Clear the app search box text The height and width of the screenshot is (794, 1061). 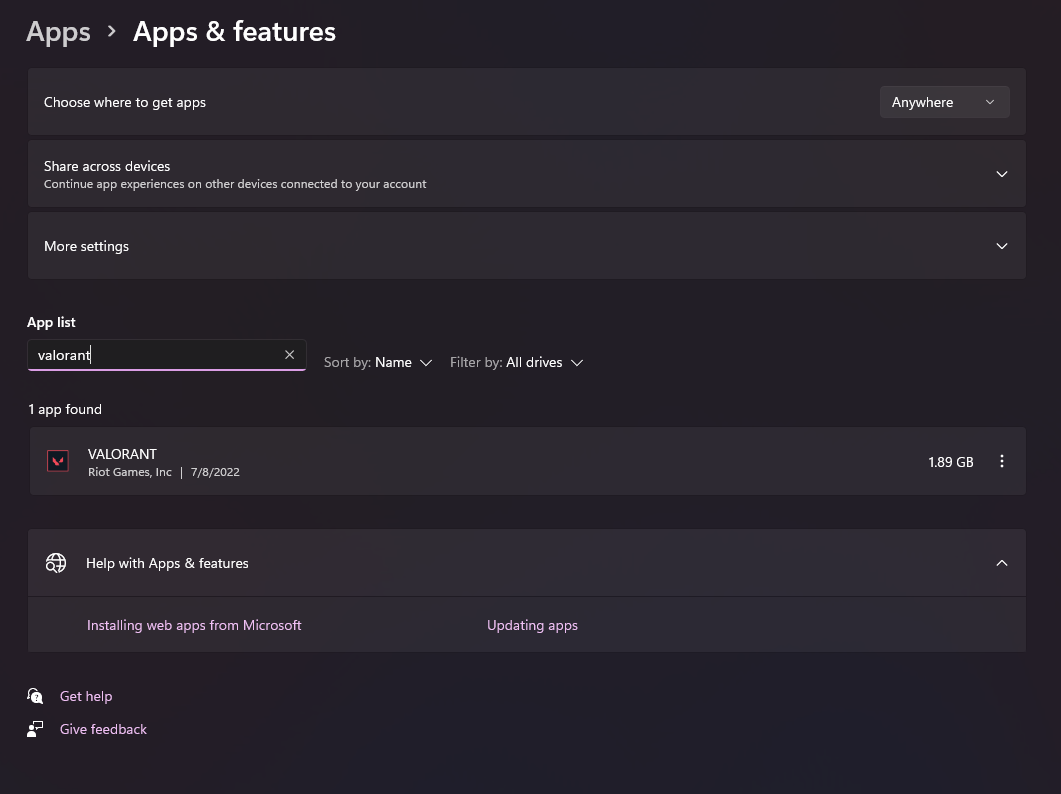(x=290, y=355)
